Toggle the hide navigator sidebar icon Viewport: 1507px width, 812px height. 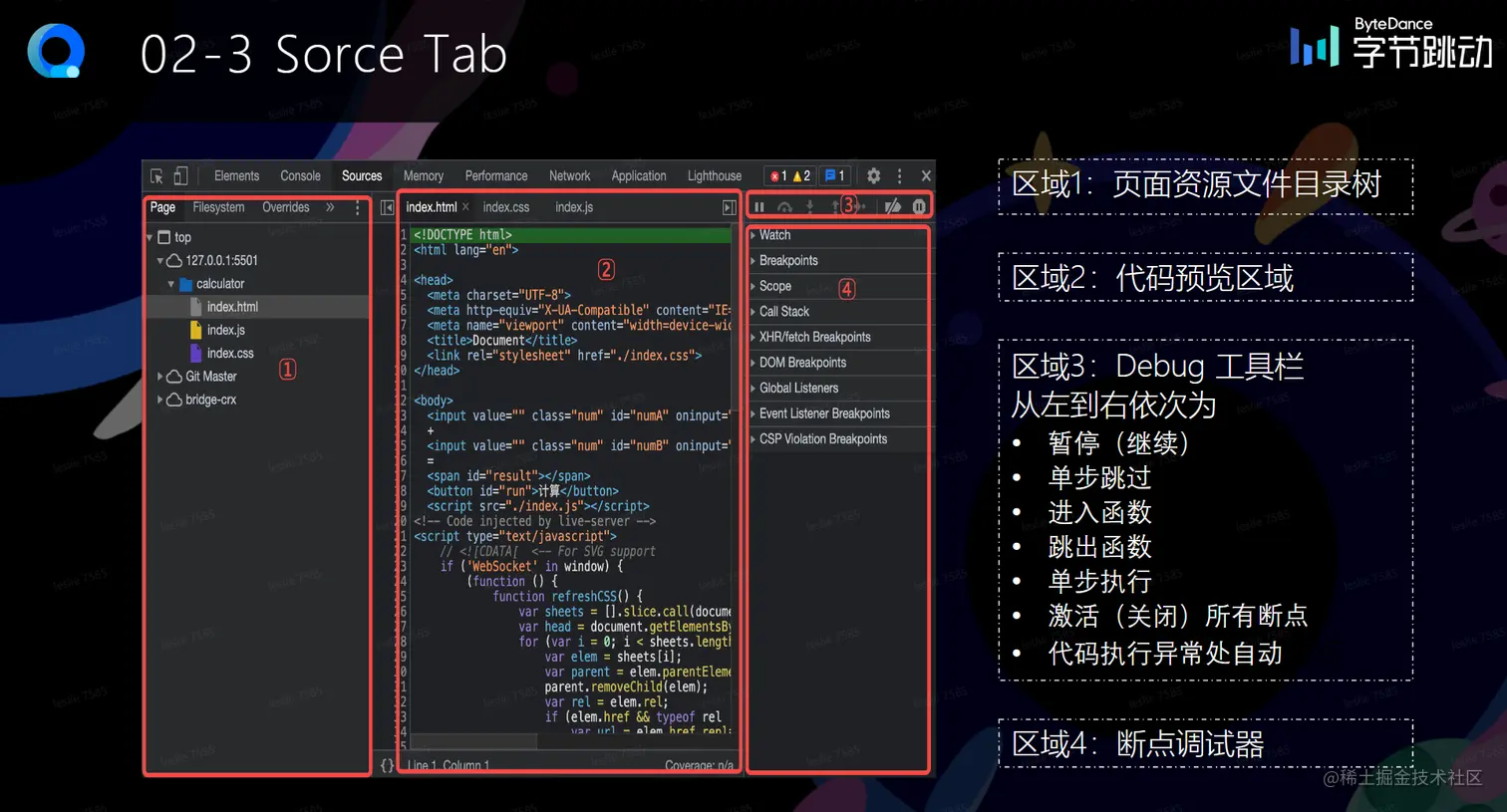tap(387, 207)
